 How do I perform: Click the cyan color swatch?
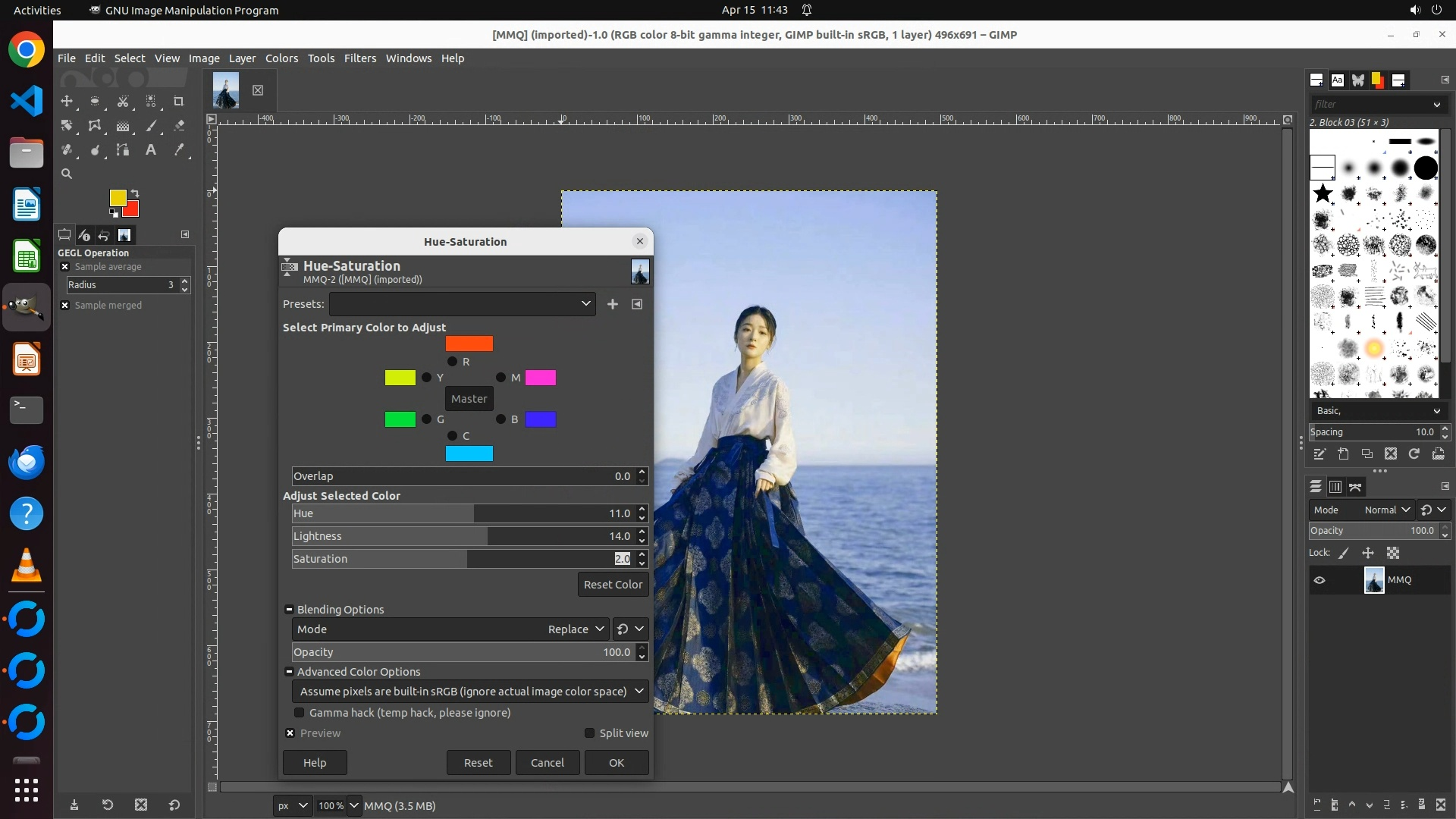(469, 453)
